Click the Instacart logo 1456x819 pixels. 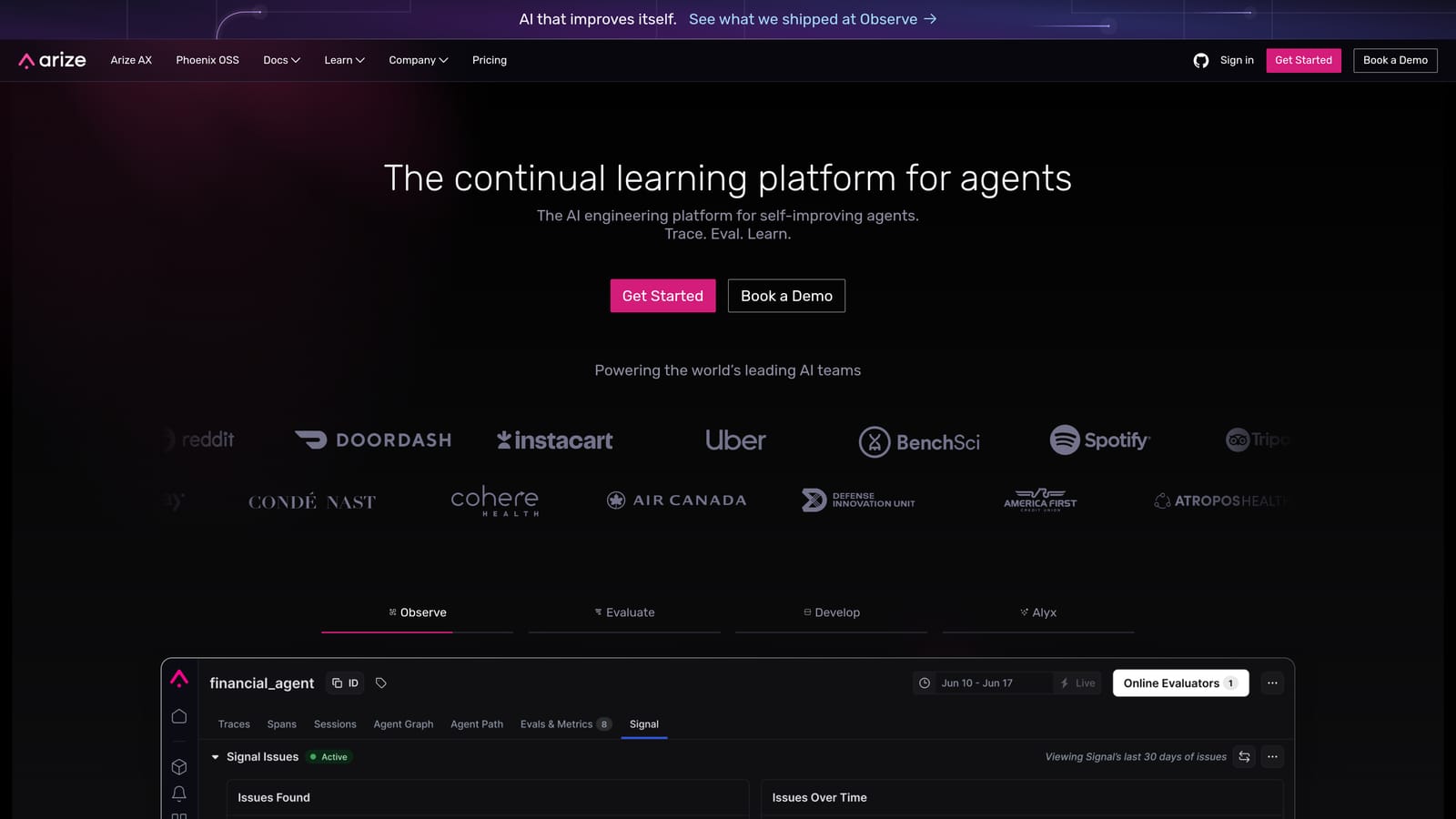(554, 440)
